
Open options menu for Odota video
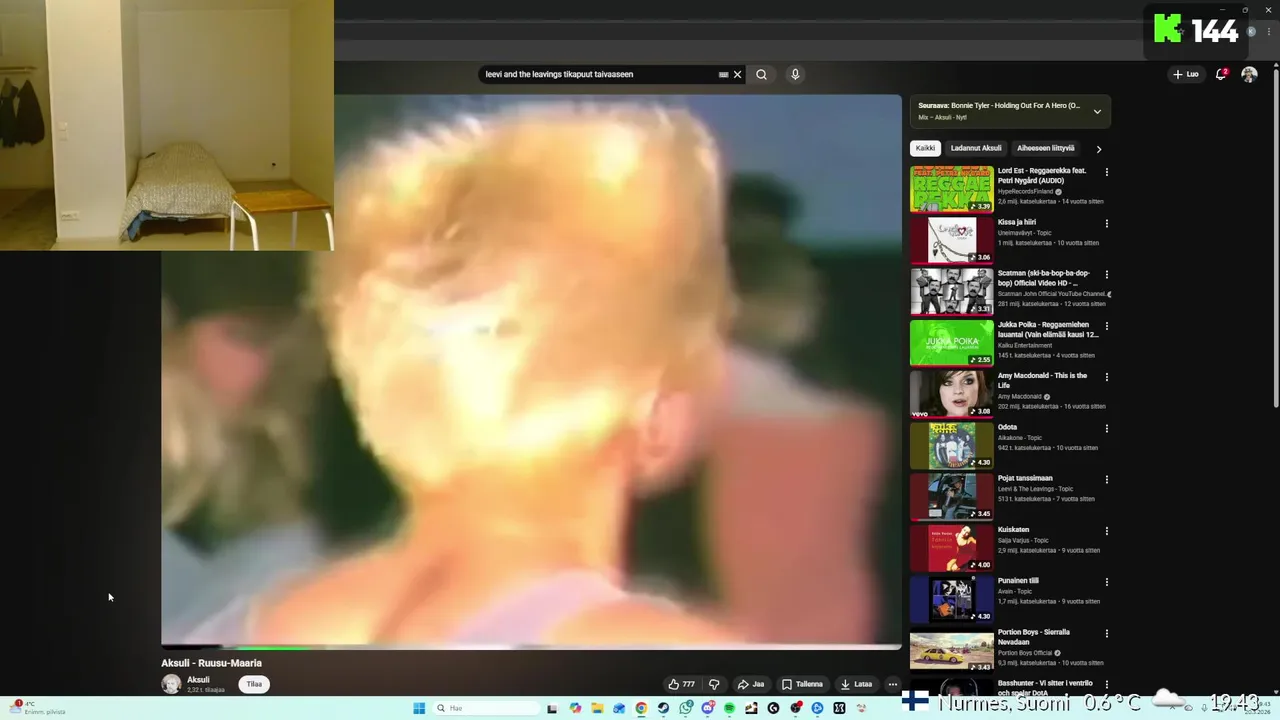tap(1106, 428)
